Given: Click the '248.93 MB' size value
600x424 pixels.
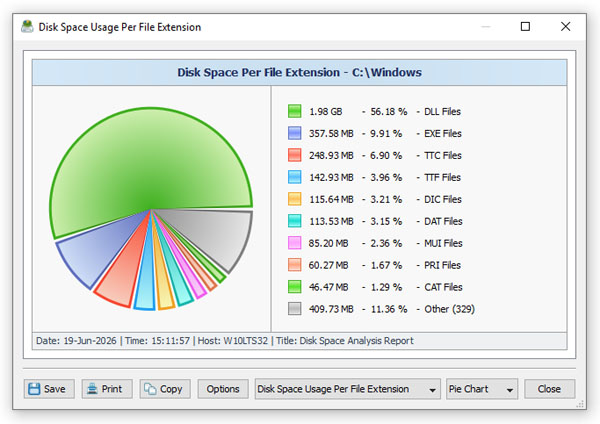Looking at the screenshot, I should coord(331,155).
